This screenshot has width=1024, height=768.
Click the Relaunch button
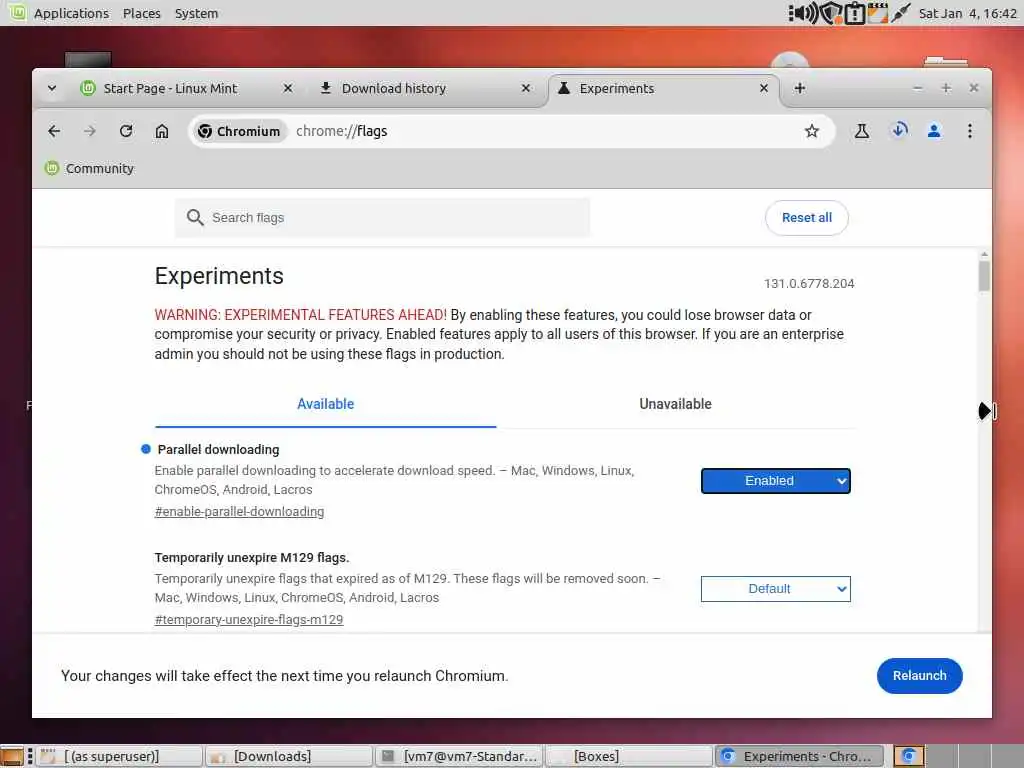920,676
